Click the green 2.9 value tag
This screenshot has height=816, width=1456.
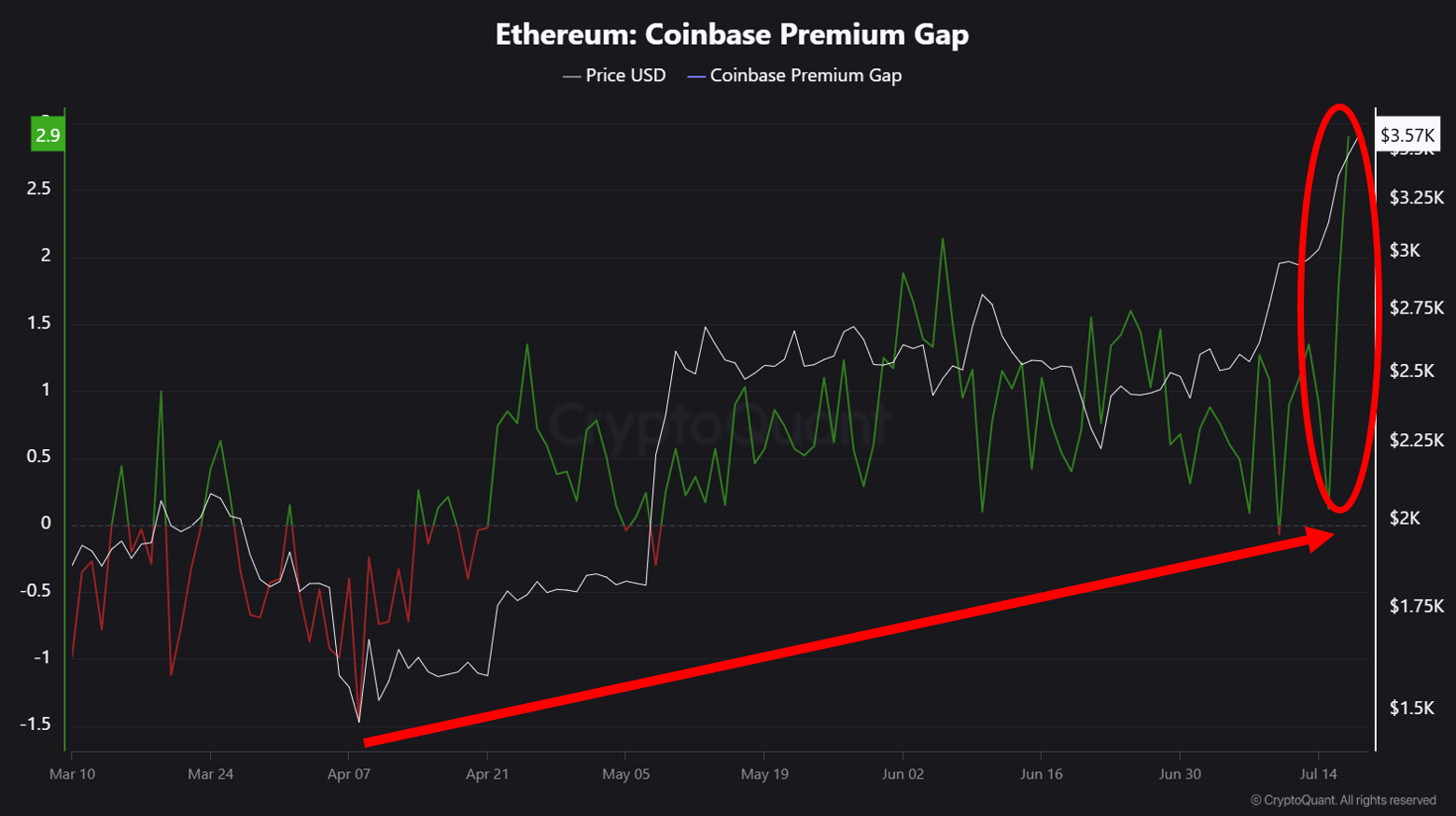pyautogui.click(x=48, y=135)
